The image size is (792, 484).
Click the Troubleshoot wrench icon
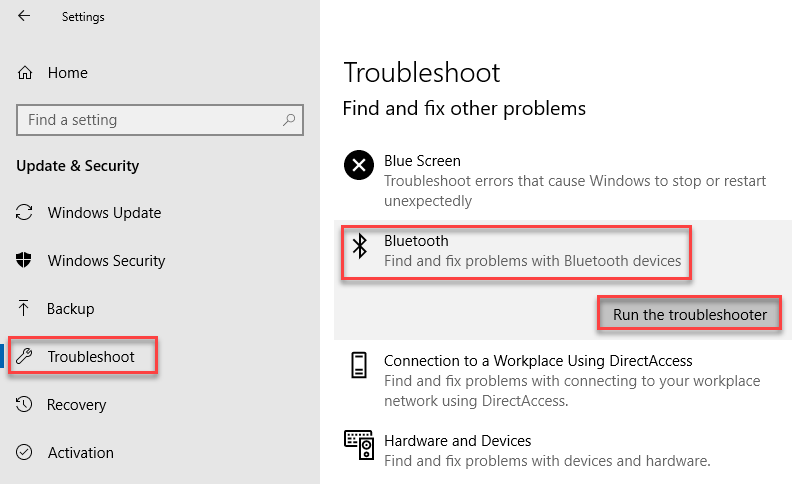pyautogui.click(x=24, y=356)
